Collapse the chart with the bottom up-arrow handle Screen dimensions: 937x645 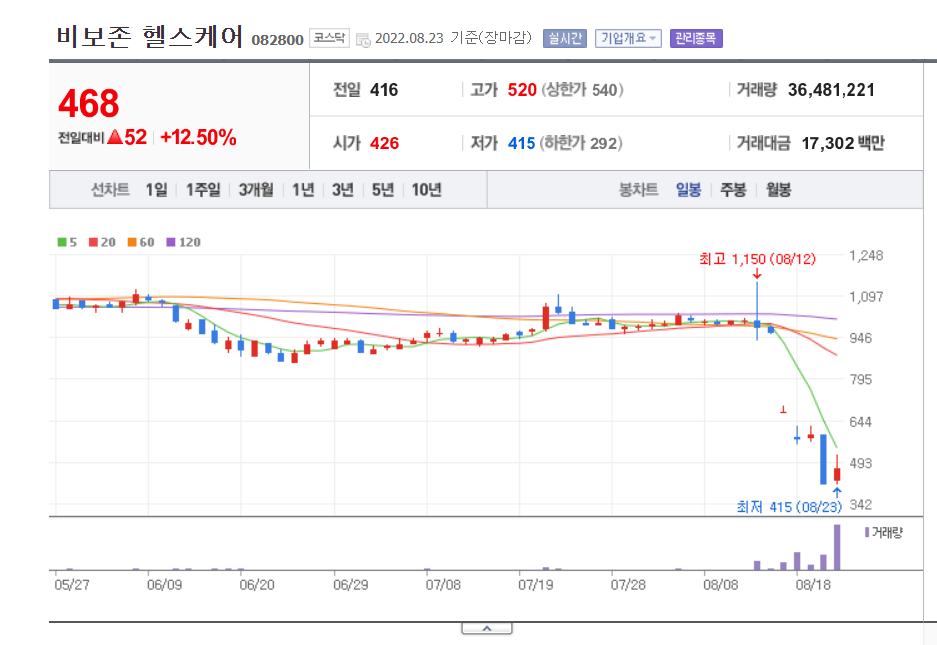pyautogui.click(x=486, y=628)
